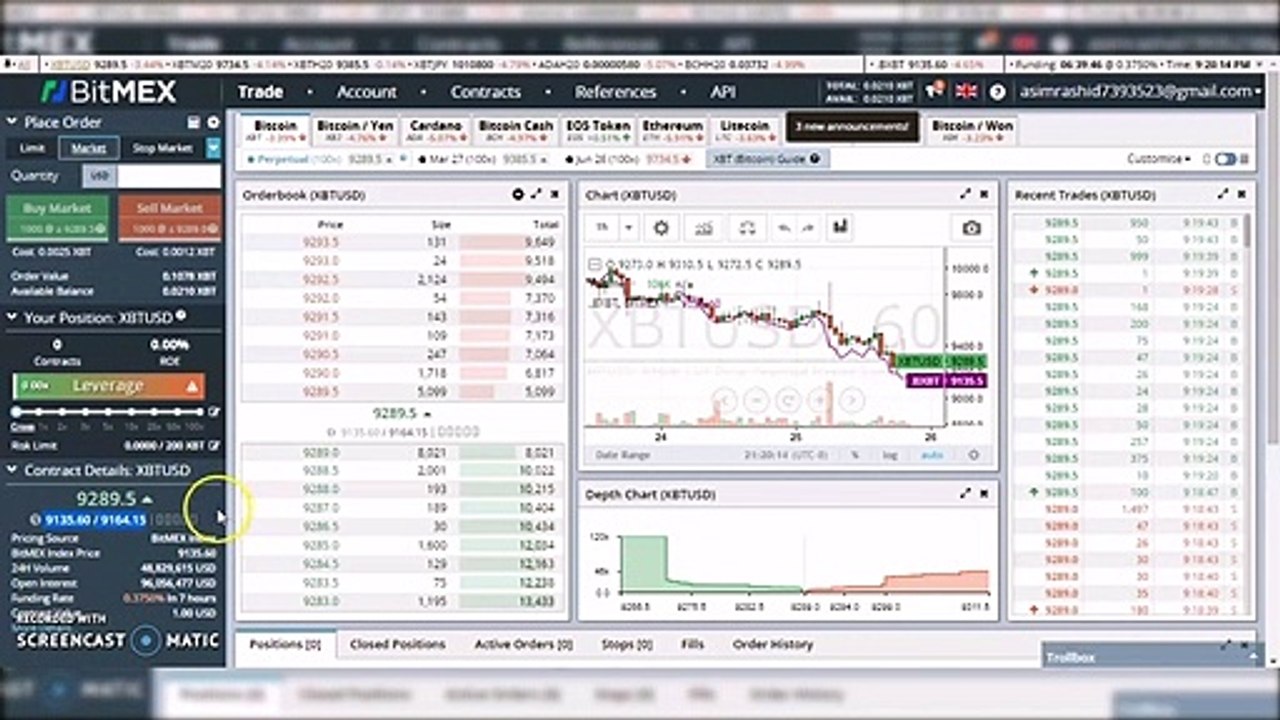Open the Leverage bar
The width and height of the screenshot is (1280, 720).
click(109, 386)
